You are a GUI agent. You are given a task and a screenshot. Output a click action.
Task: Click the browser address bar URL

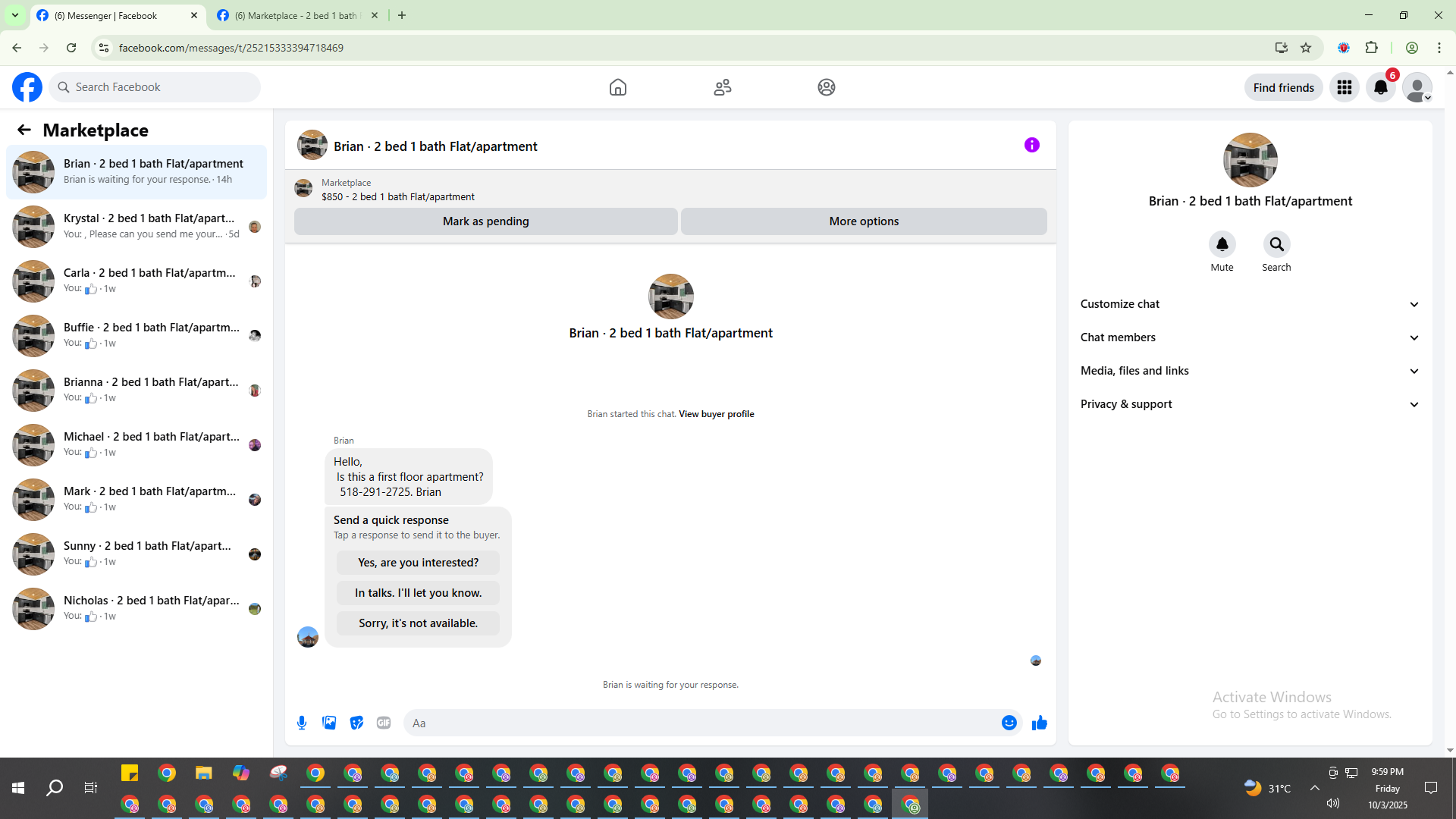click(x=231, y=48)
